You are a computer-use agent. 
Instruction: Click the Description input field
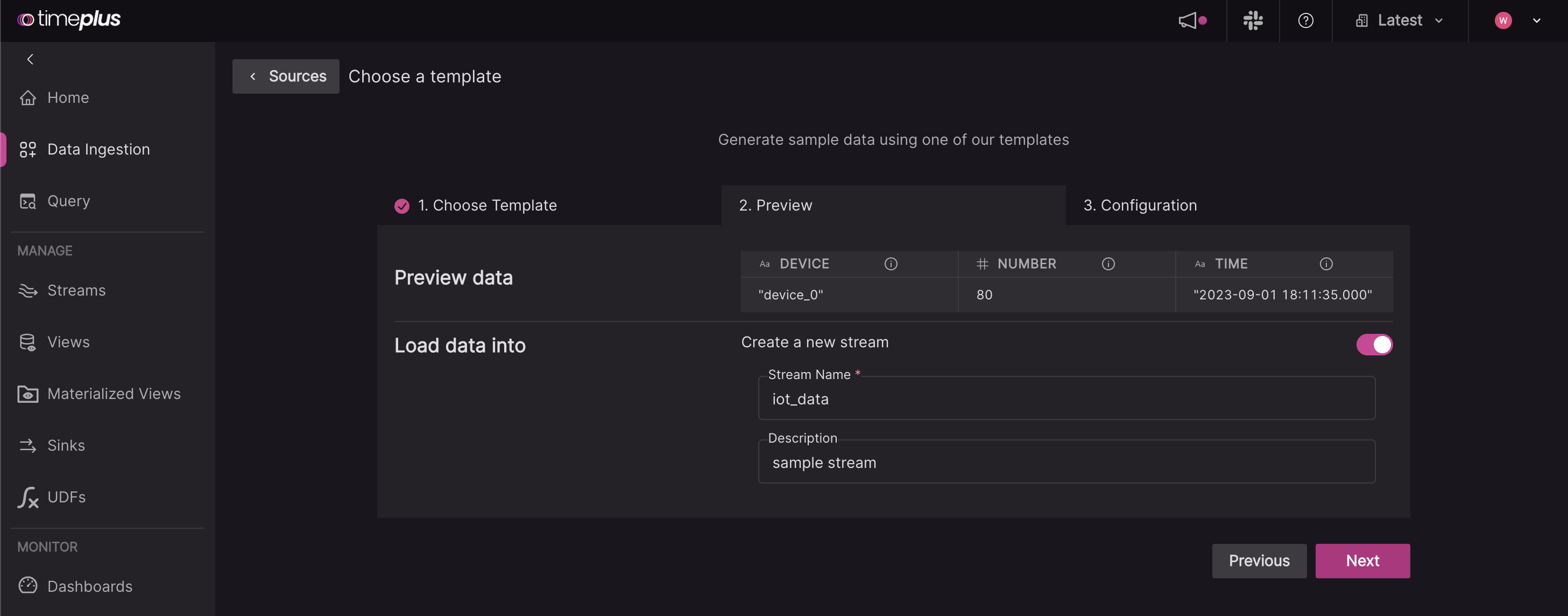coord(1066,462)
